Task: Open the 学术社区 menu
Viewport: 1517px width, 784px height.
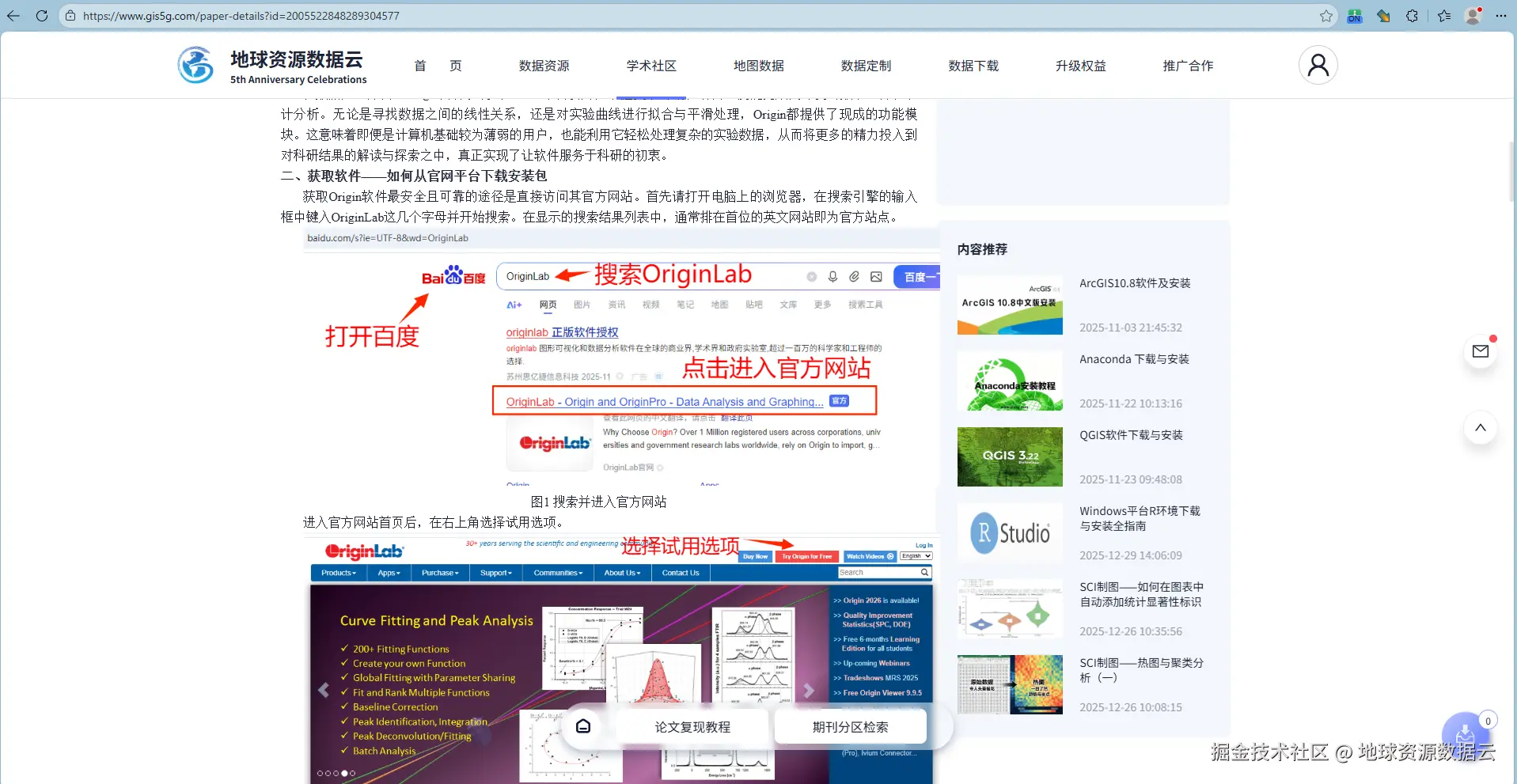Action: [x=651, y=66]
